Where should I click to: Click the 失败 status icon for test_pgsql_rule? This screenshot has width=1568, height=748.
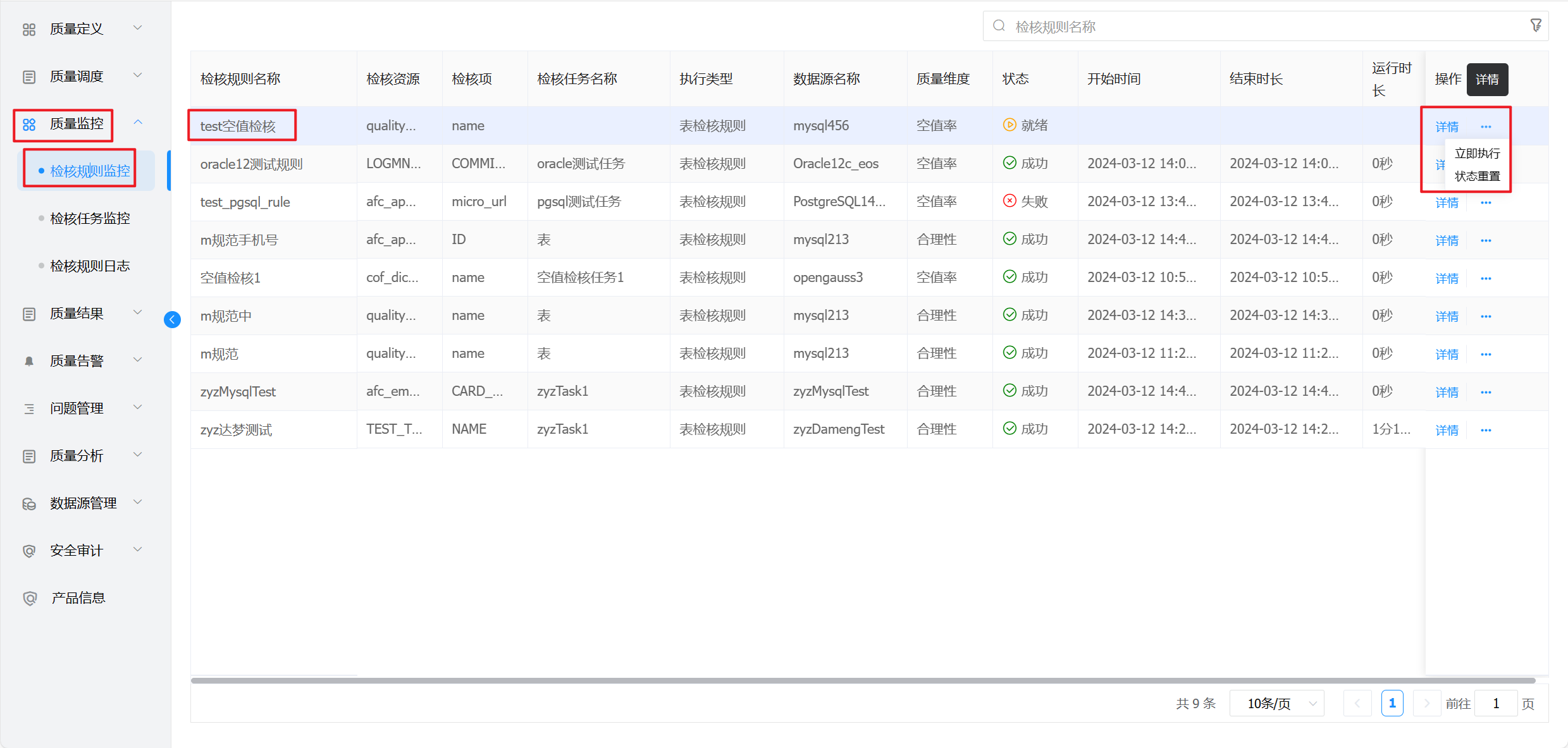point(1009,201)
